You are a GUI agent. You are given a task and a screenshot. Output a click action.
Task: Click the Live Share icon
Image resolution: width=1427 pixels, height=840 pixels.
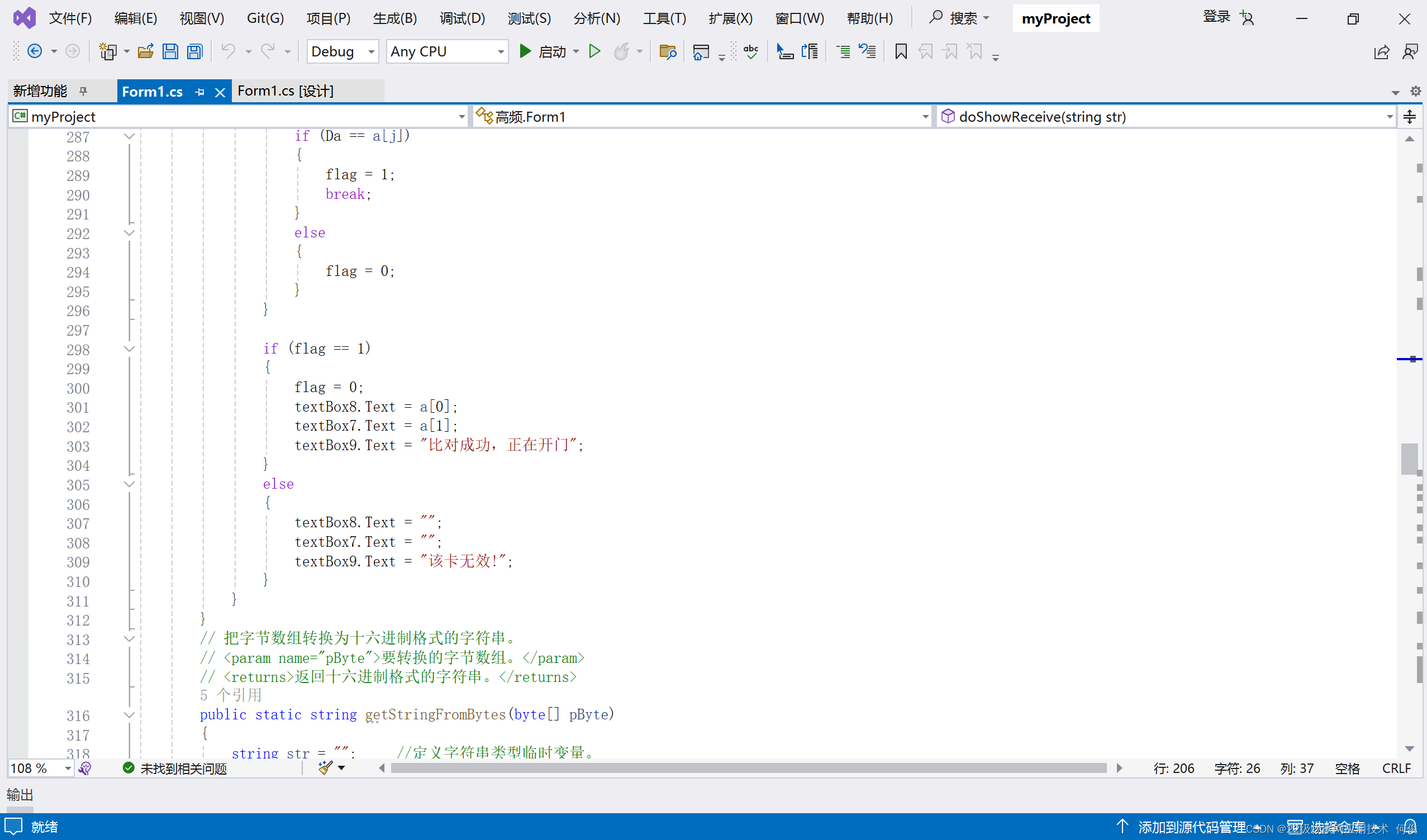point(1382,51)
